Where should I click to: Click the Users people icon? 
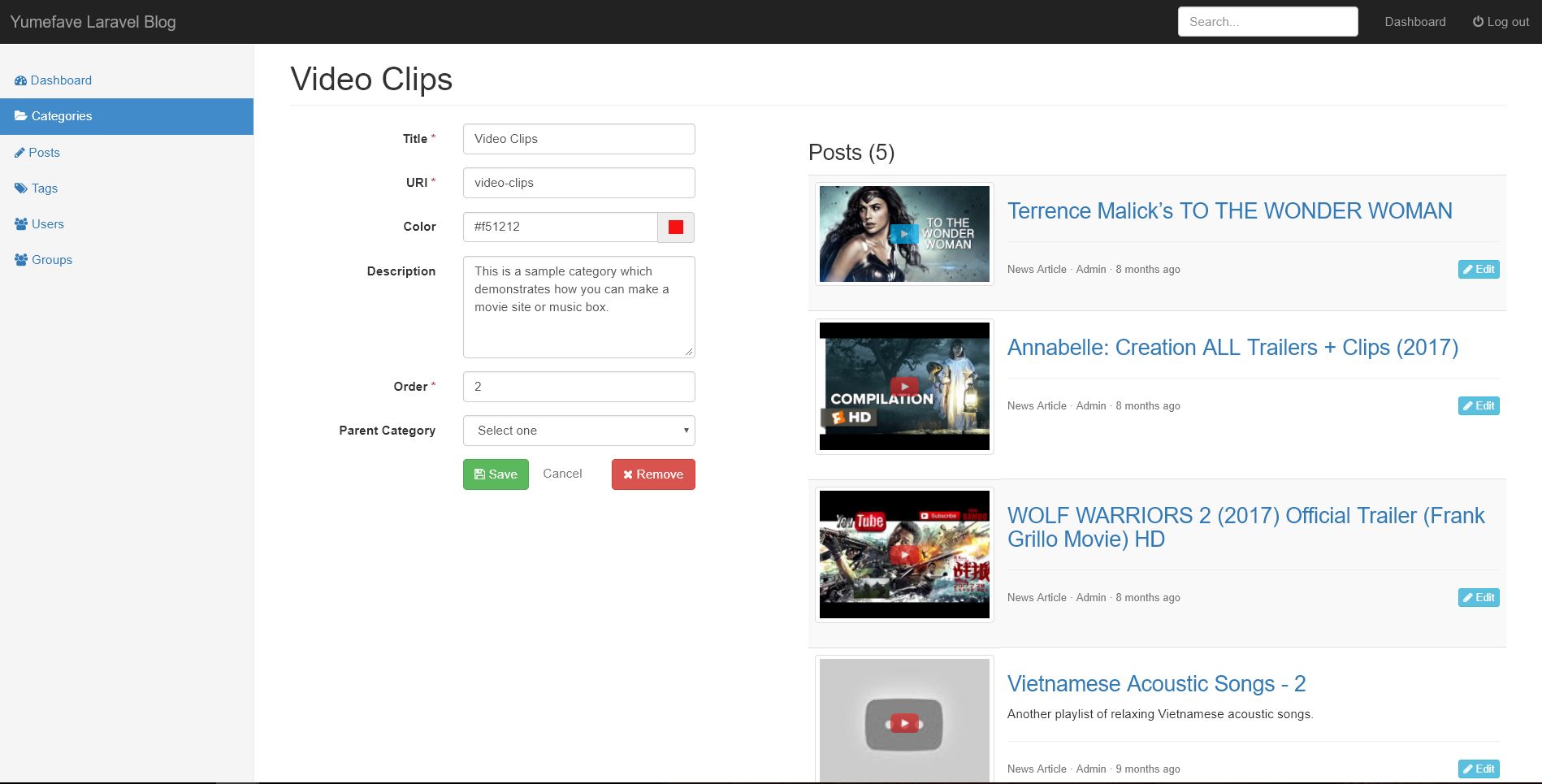[x=21, y=224]
